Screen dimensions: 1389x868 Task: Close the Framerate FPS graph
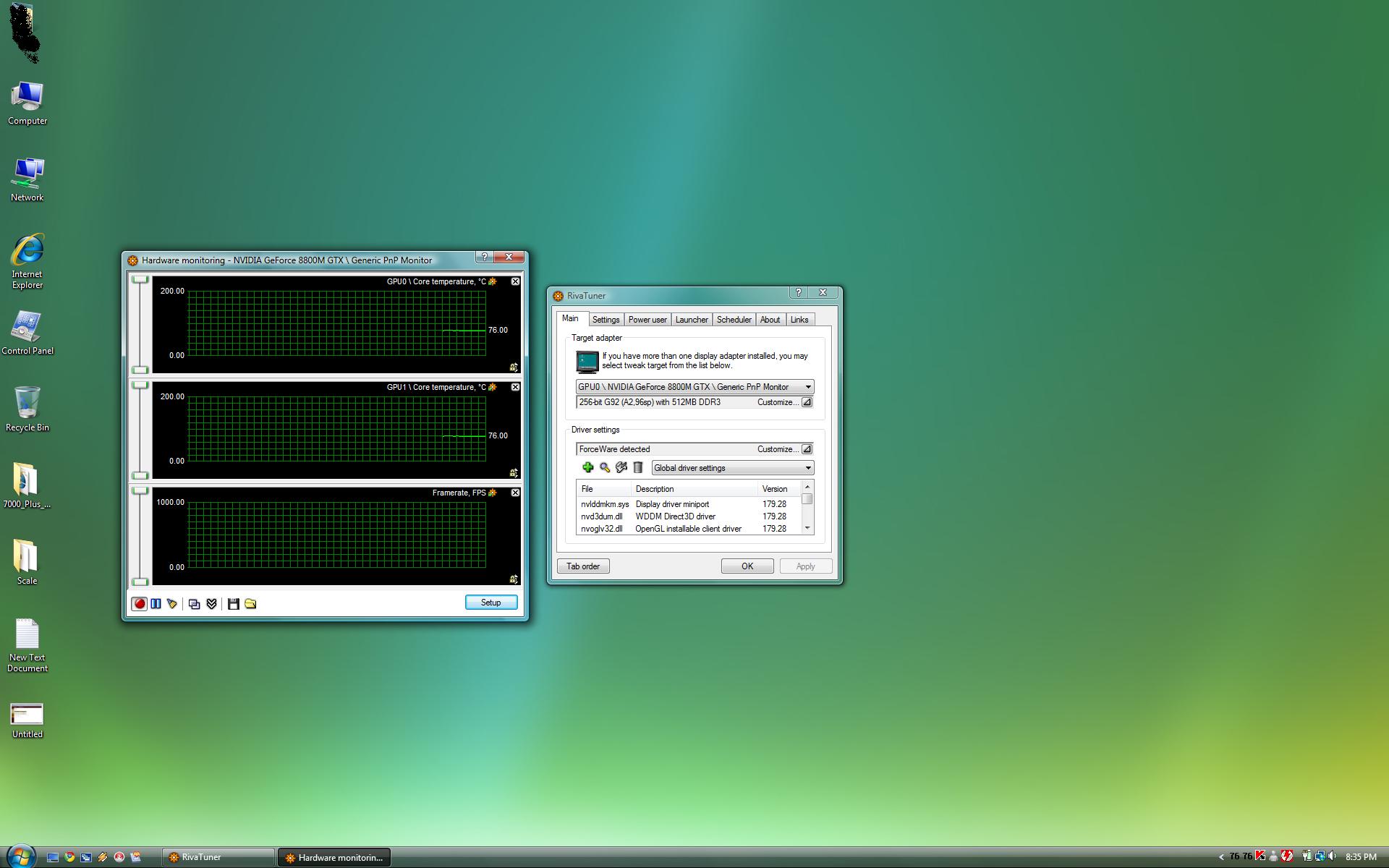(515, 493)
